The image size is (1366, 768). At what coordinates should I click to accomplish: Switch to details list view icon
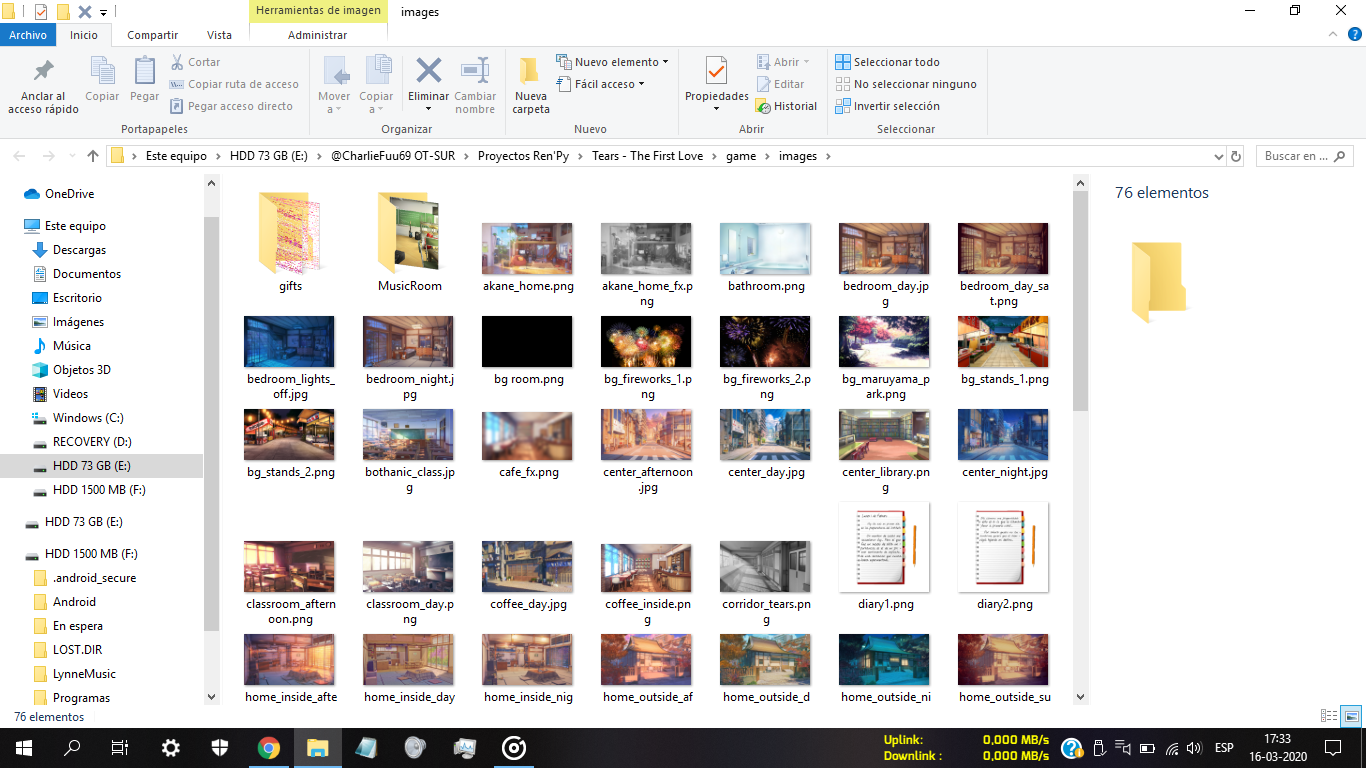[1329, 716]
